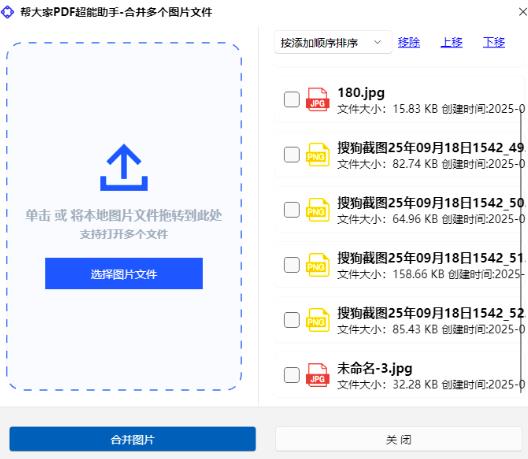This screenshot has height=459, width=528.
Task: Enable the checkbox for 搜狗截图 1542_52 file
Action: point(292,320)
